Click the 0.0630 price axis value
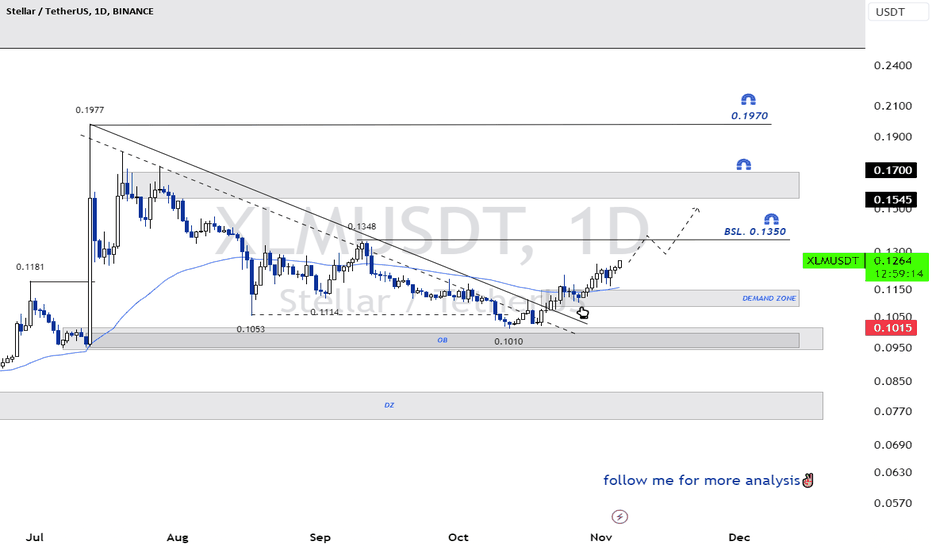The image size is (932, 550). coord(893,472)
